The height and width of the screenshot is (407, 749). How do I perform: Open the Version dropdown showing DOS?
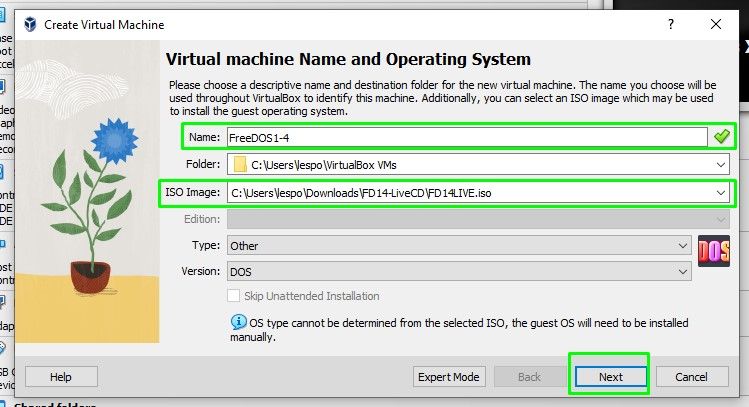[x=459, y=272]
